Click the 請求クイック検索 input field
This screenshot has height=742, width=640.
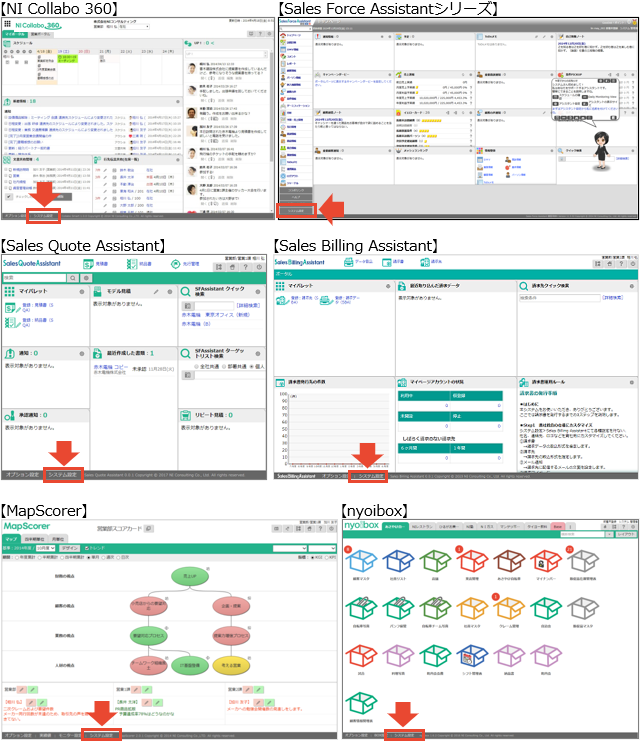560,298
